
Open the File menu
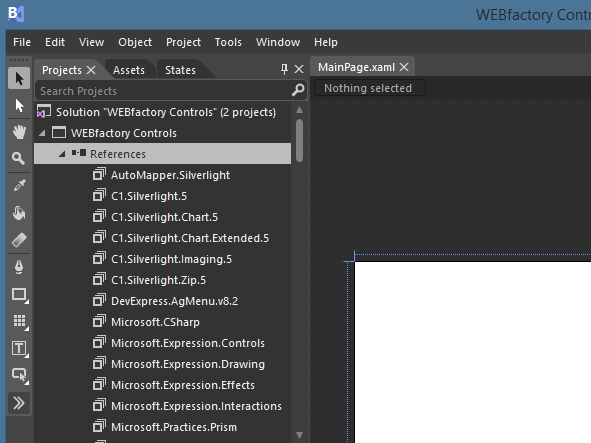[x=22, y=42]
